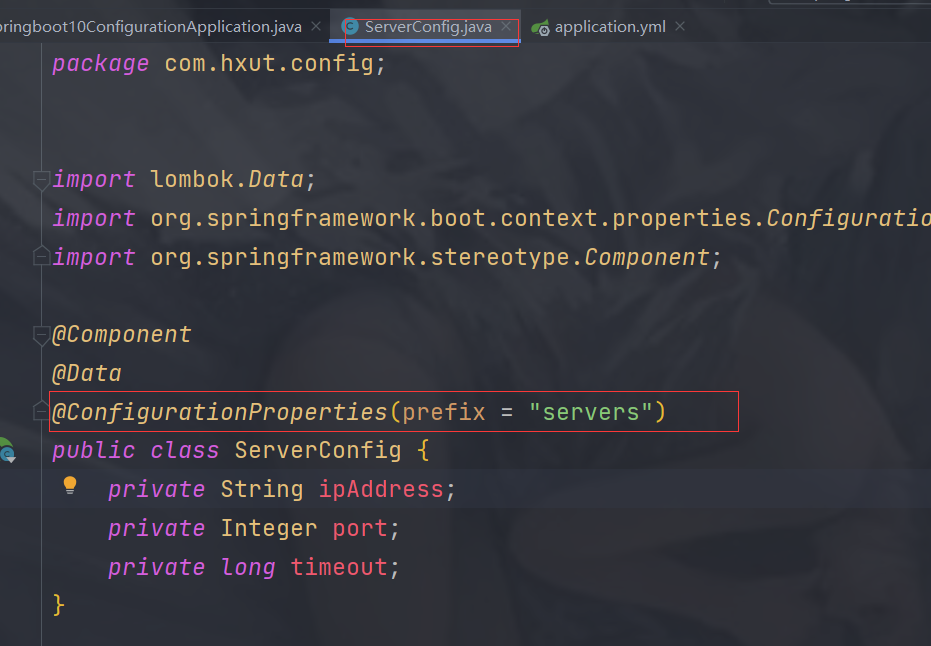This screenshot has width=931, height=646.
Task: Switch to the application.yml tab
Action: coord(609,27)
